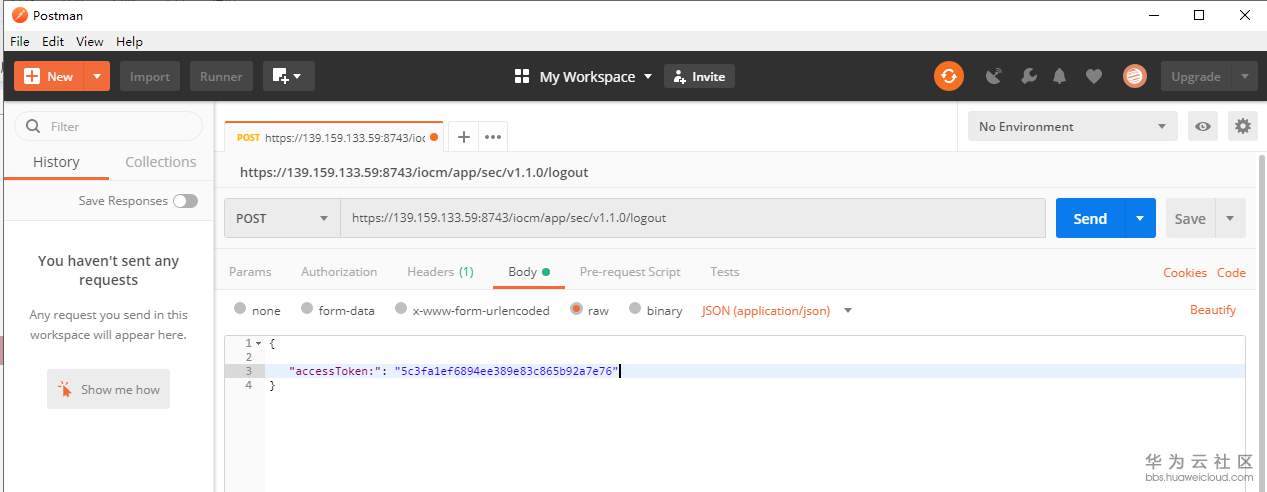Click the Save button

1190,218
